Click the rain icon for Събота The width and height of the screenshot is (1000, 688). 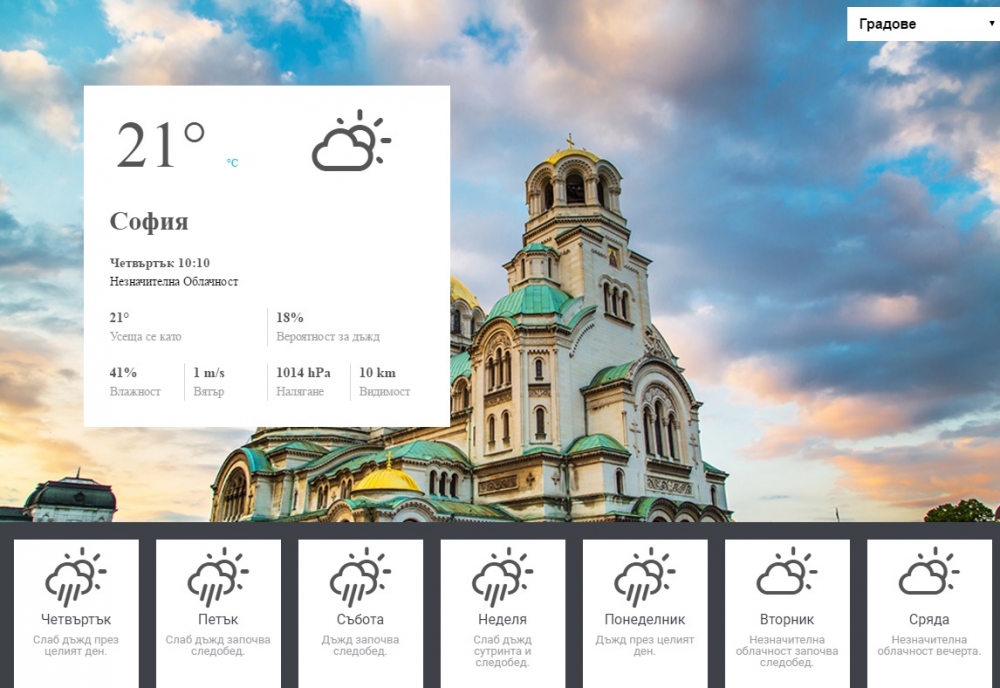coord(360,576)
